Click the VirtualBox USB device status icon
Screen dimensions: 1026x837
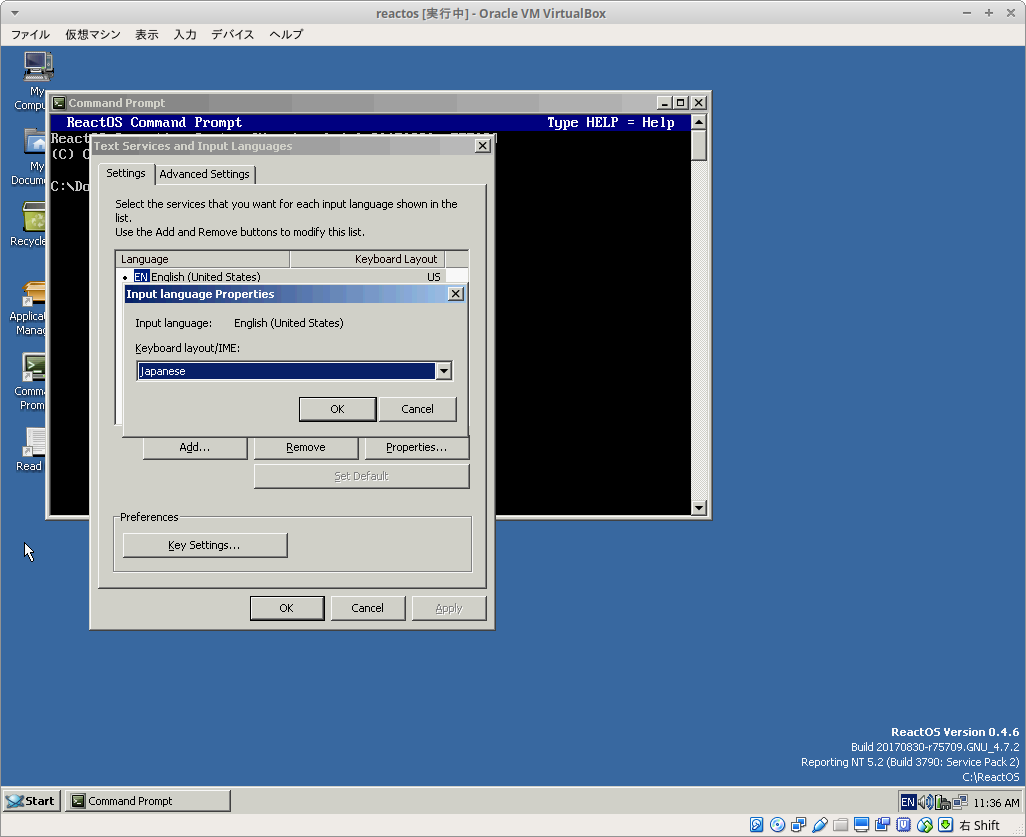(819, 825)
